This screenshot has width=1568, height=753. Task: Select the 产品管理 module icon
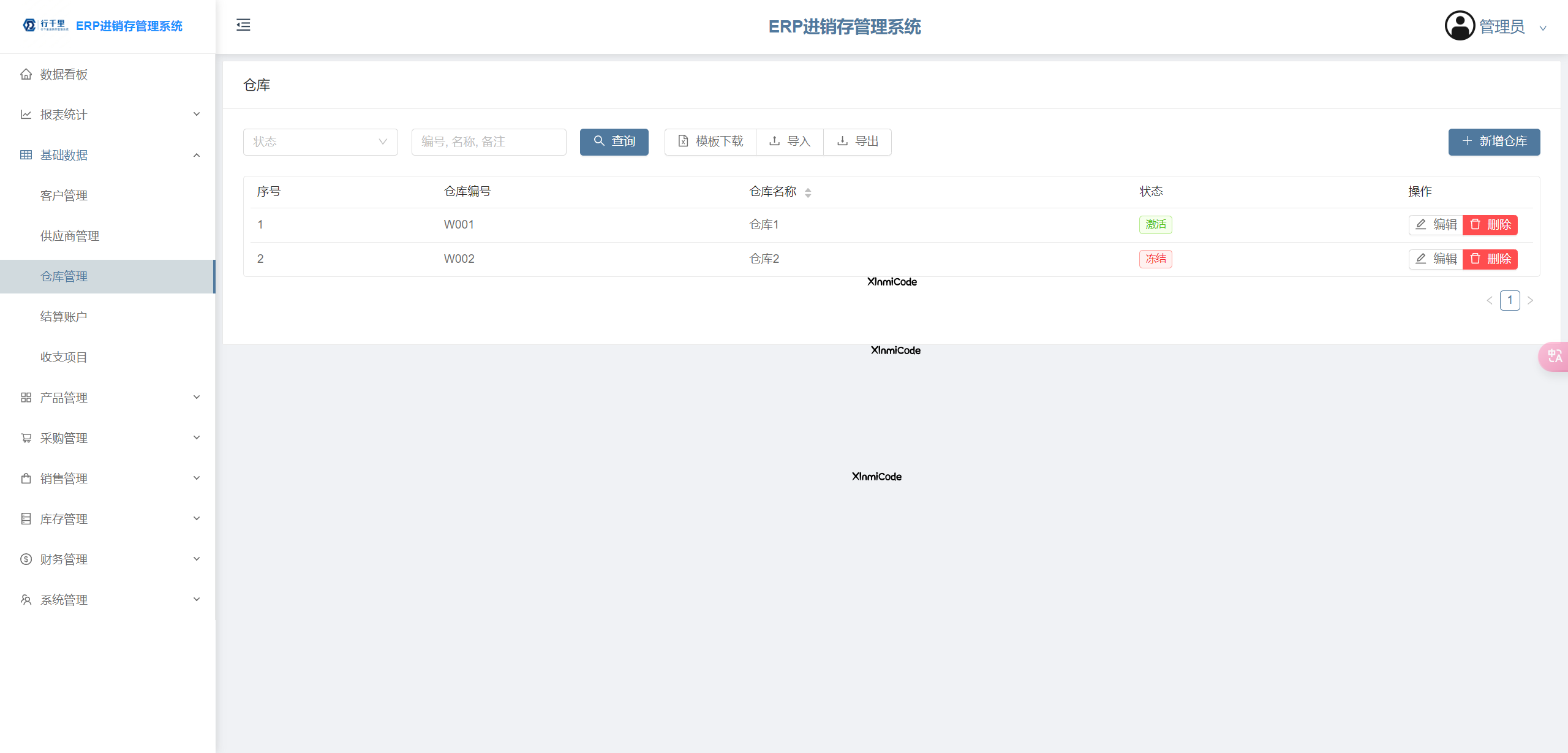(x=26, y=397)
